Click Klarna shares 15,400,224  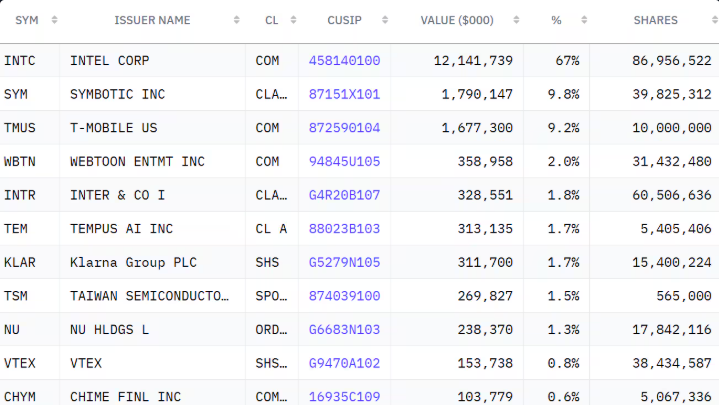(672, 262)
